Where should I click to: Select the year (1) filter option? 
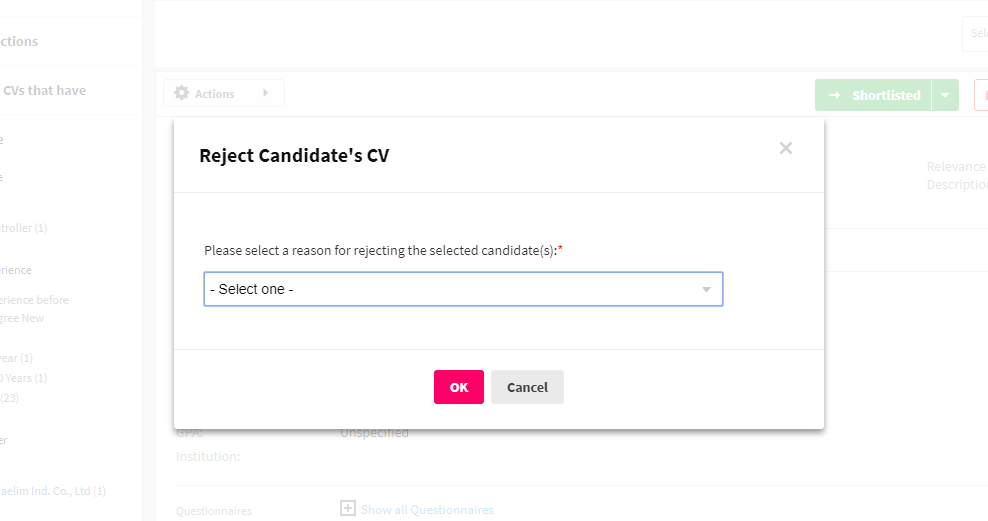(x=16, y=358)
